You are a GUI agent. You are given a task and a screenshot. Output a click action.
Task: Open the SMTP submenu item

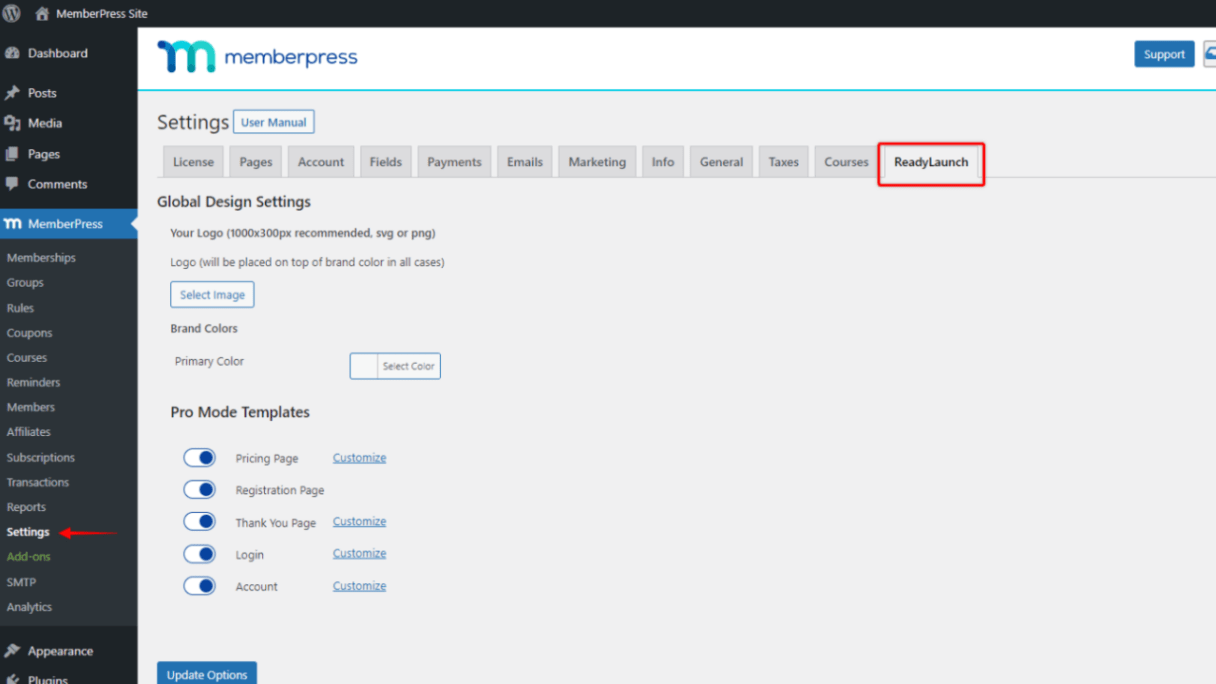[x=21, y=582]
